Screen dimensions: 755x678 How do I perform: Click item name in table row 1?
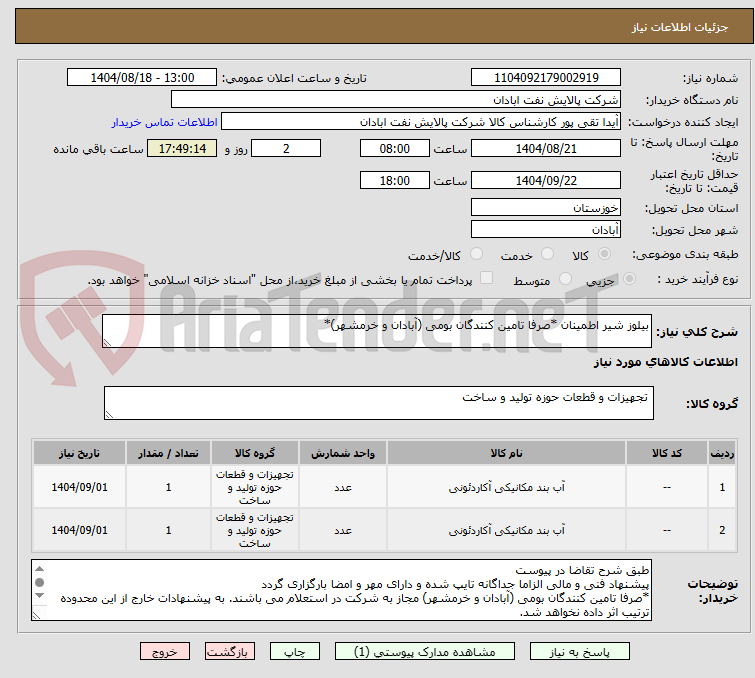[x=507, y=487]
